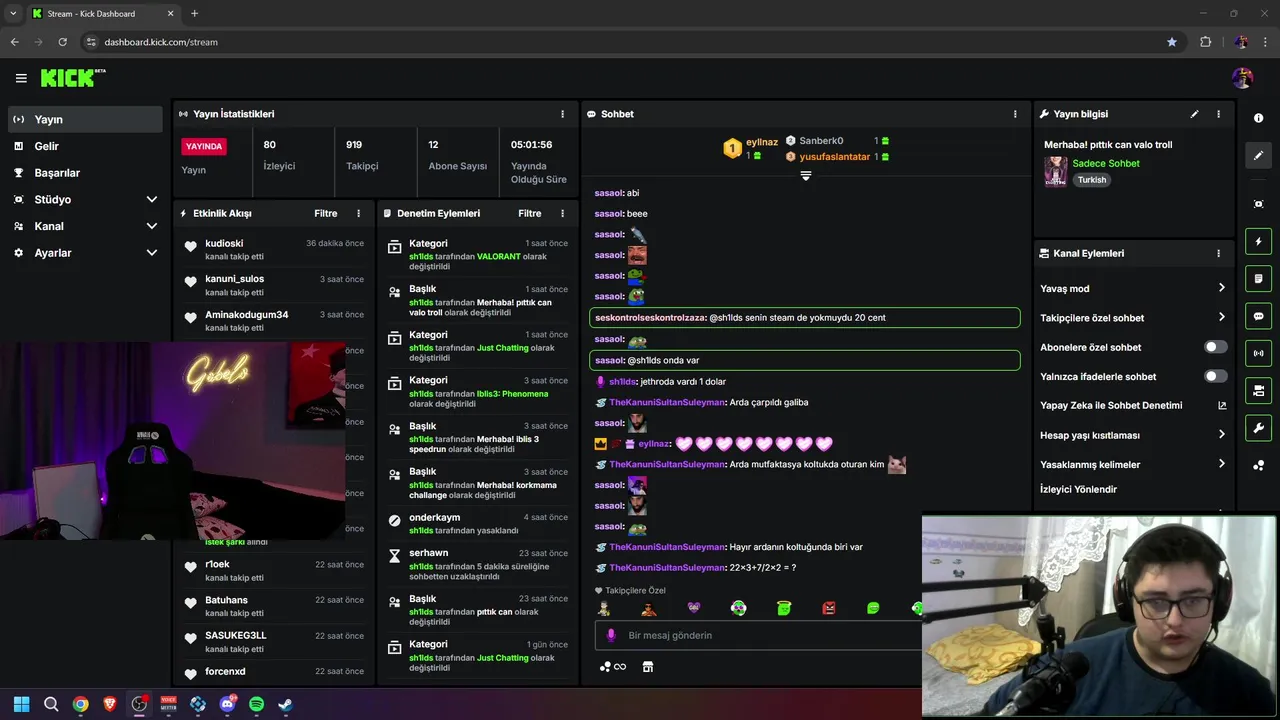Click the lightning bolt icon in right sidebar

point(1258,242)
